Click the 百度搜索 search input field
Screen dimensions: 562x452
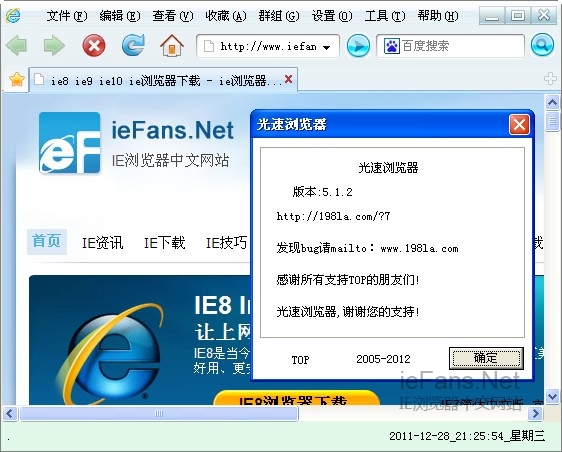pyautogui.click(x=451, y=46)
